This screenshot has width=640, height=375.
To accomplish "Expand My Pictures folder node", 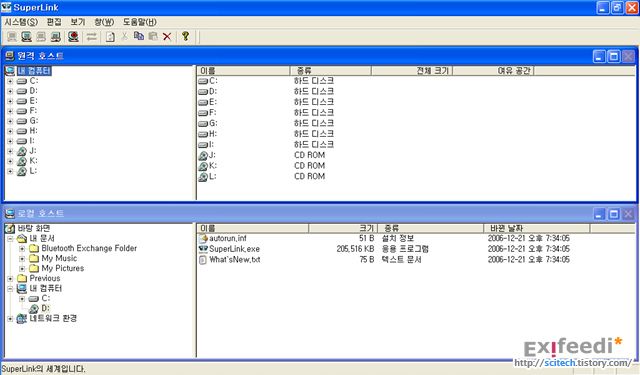I will [22, 268].
